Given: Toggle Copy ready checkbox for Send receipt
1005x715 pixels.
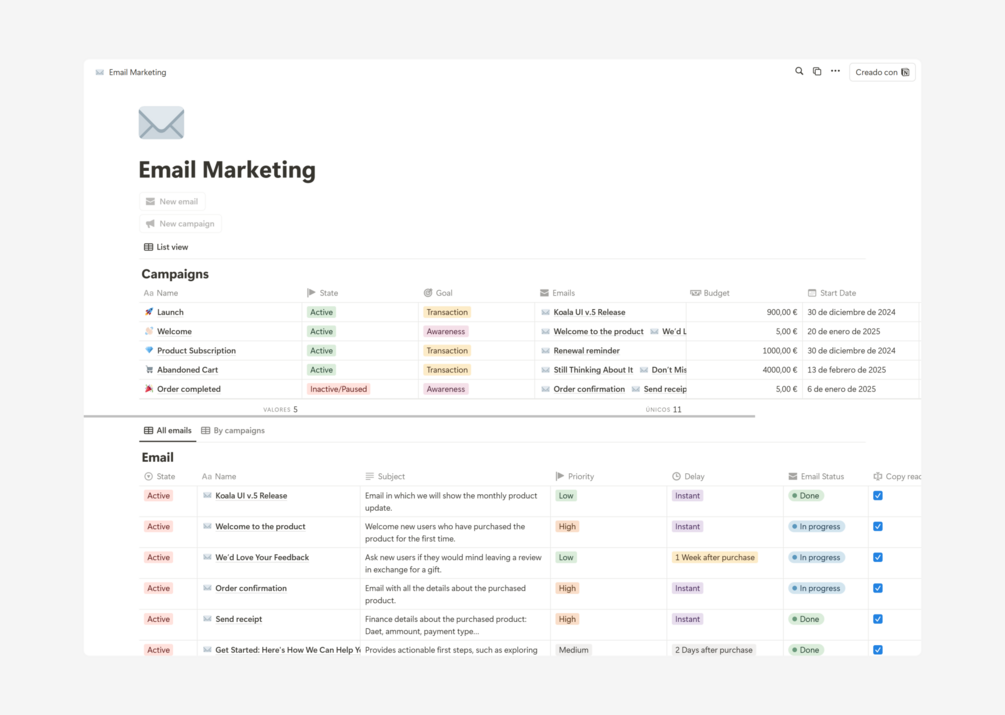Looking at the screenshot, I should coord(878,619).
